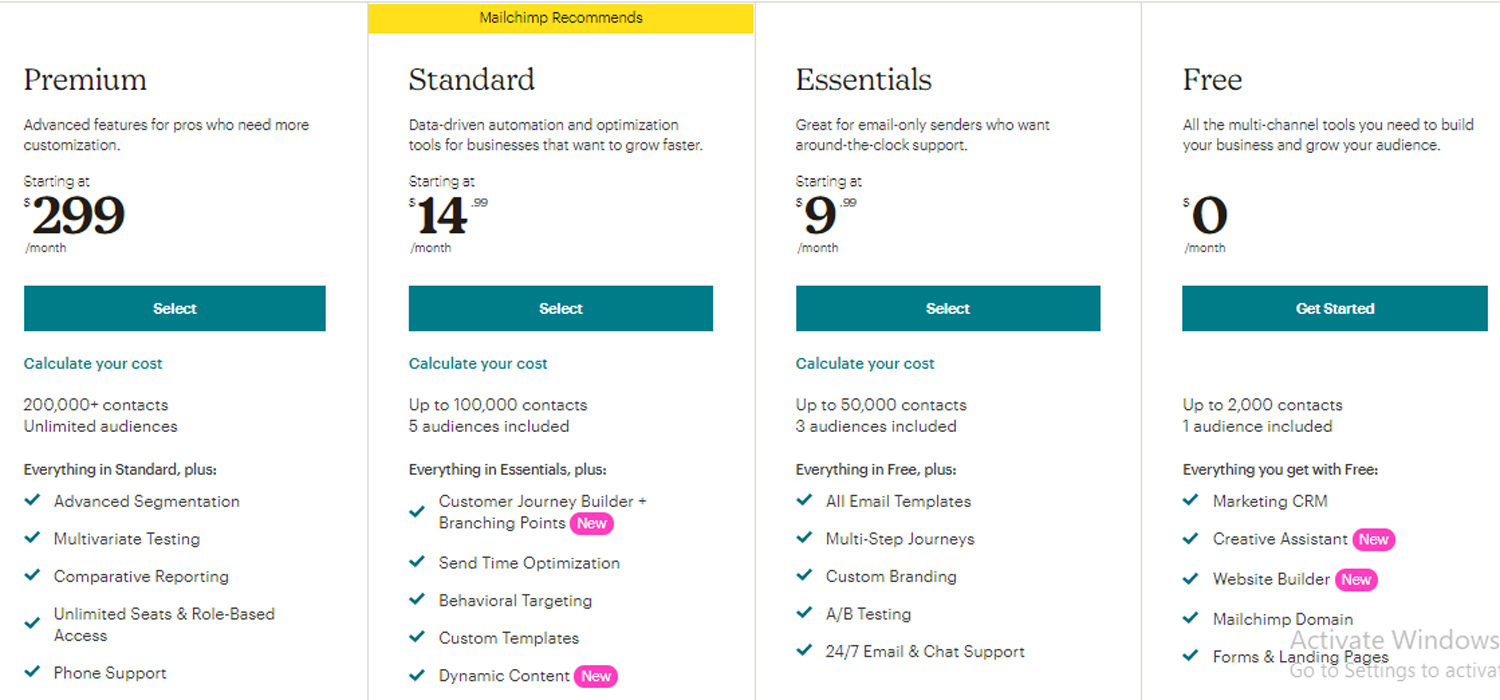Click the New badge beside Website Builder
The height and width of the screenshot is (700, 1500).
(1356, 580)
